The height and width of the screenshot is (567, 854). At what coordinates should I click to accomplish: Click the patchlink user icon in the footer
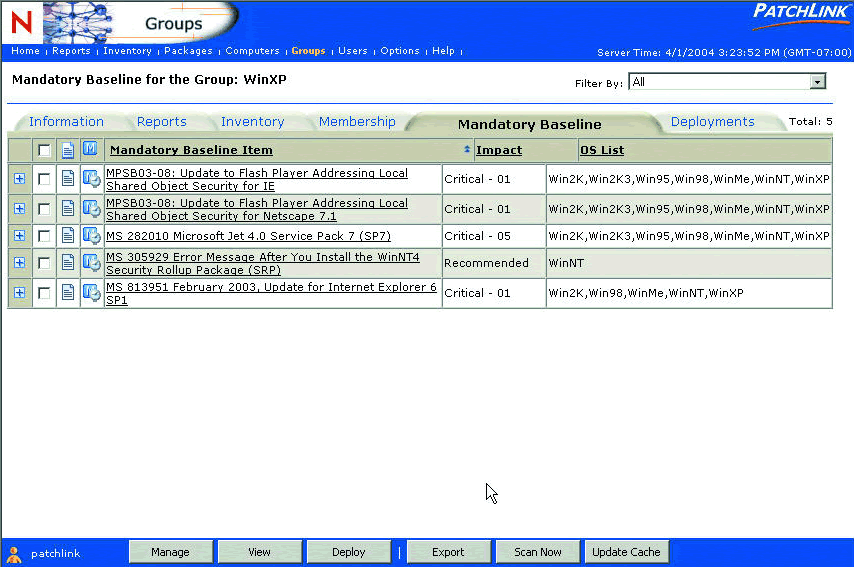[x=14, y=554]
